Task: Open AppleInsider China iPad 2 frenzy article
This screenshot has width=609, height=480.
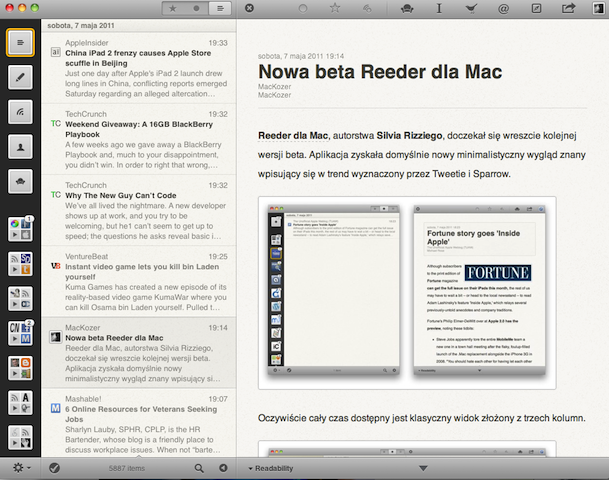Action: (139, 68)
